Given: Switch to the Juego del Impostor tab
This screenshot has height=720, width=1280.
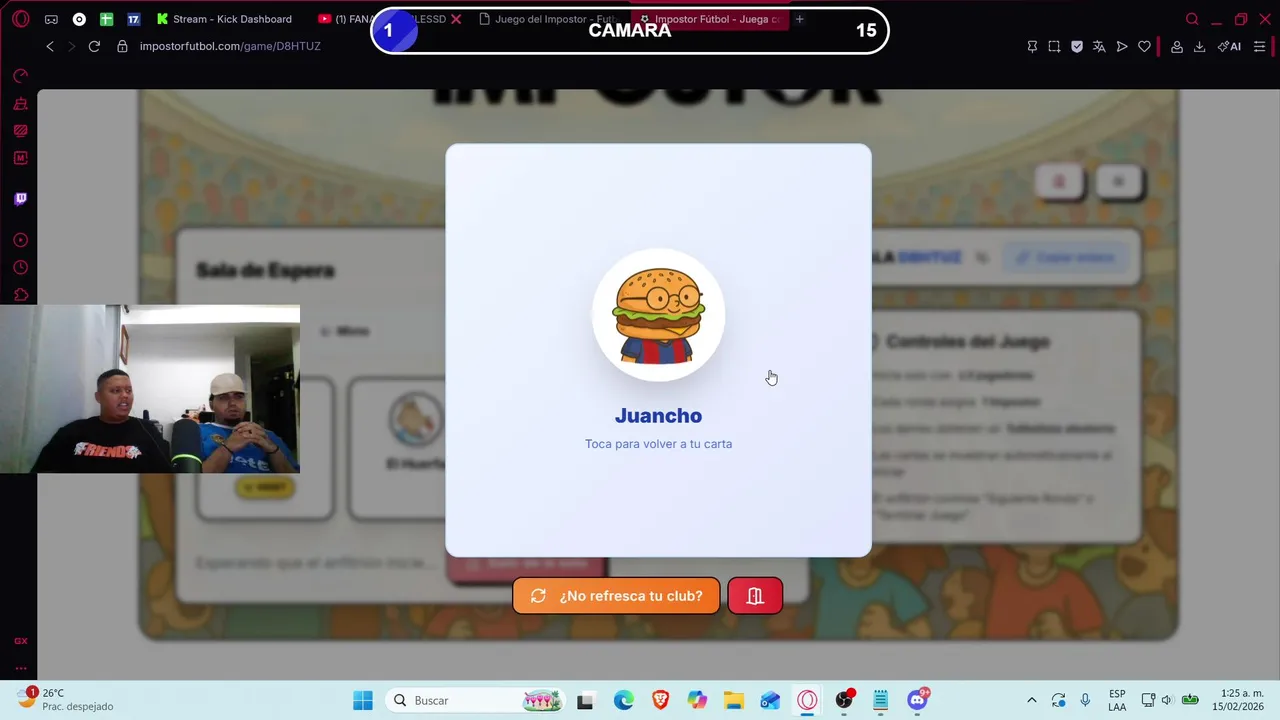Looking at the screenshot, I should tap(548, 19).
